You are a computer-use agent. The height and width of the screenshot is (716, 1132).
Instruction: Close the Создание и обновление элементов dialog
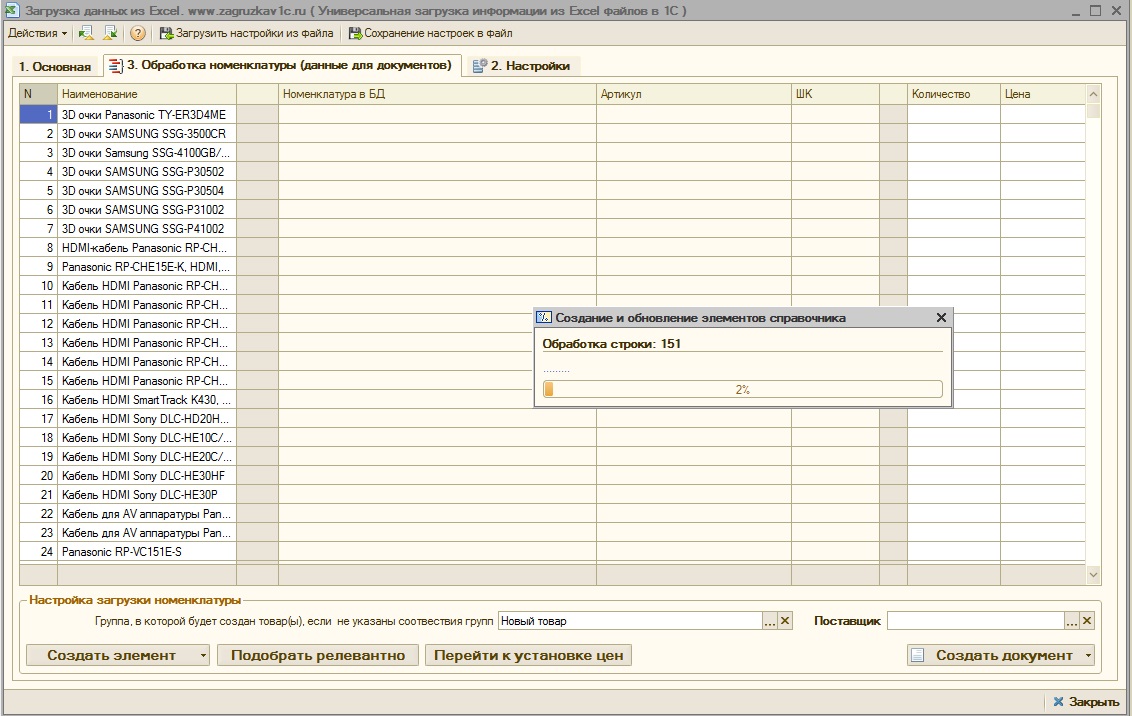click(x=941, y=318)
